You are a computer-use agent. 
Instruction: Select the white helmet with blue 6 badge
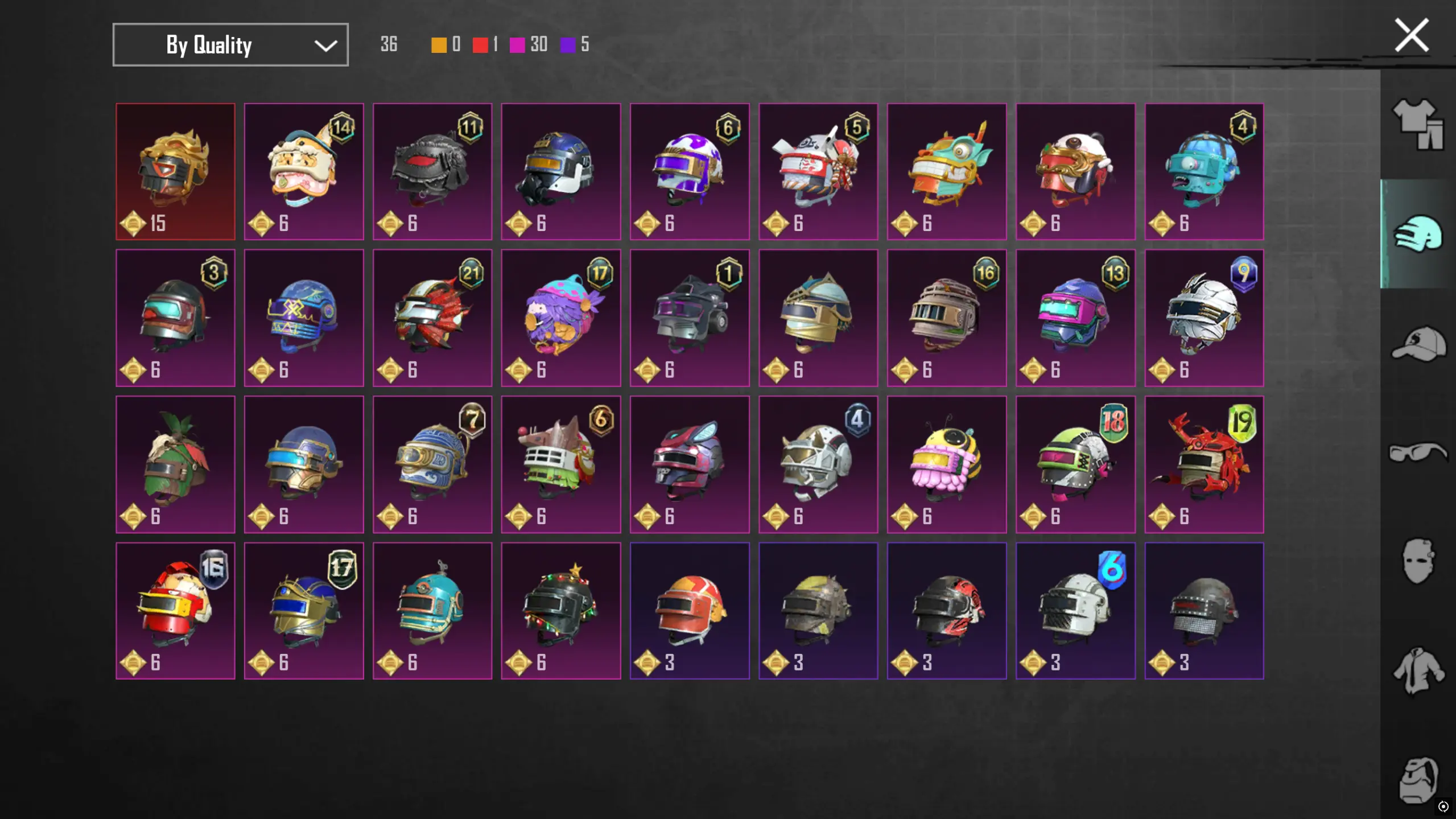click(1075, 611)
